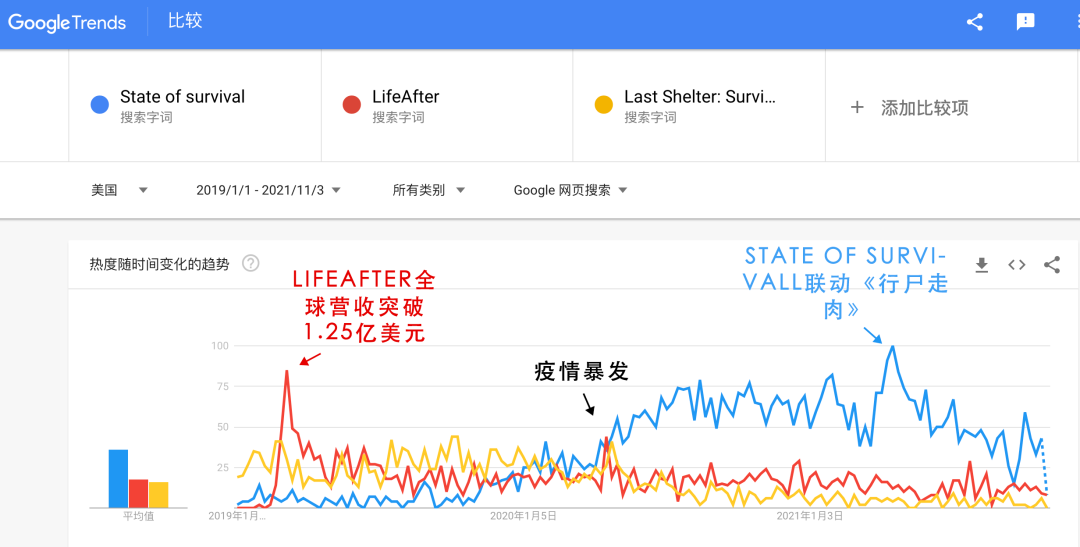
Task: Open the 2019/1/1 - 2021/11/3 date range dropdown
Action: [x=268, y=190]
